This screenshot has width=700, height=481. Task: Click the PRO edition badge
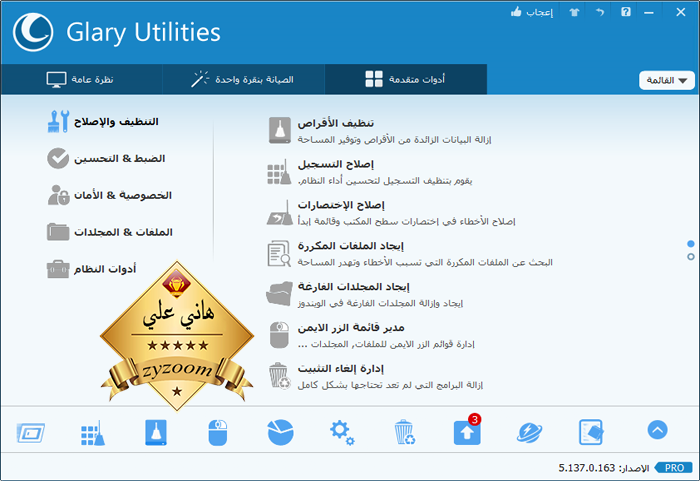pos(673,468)
